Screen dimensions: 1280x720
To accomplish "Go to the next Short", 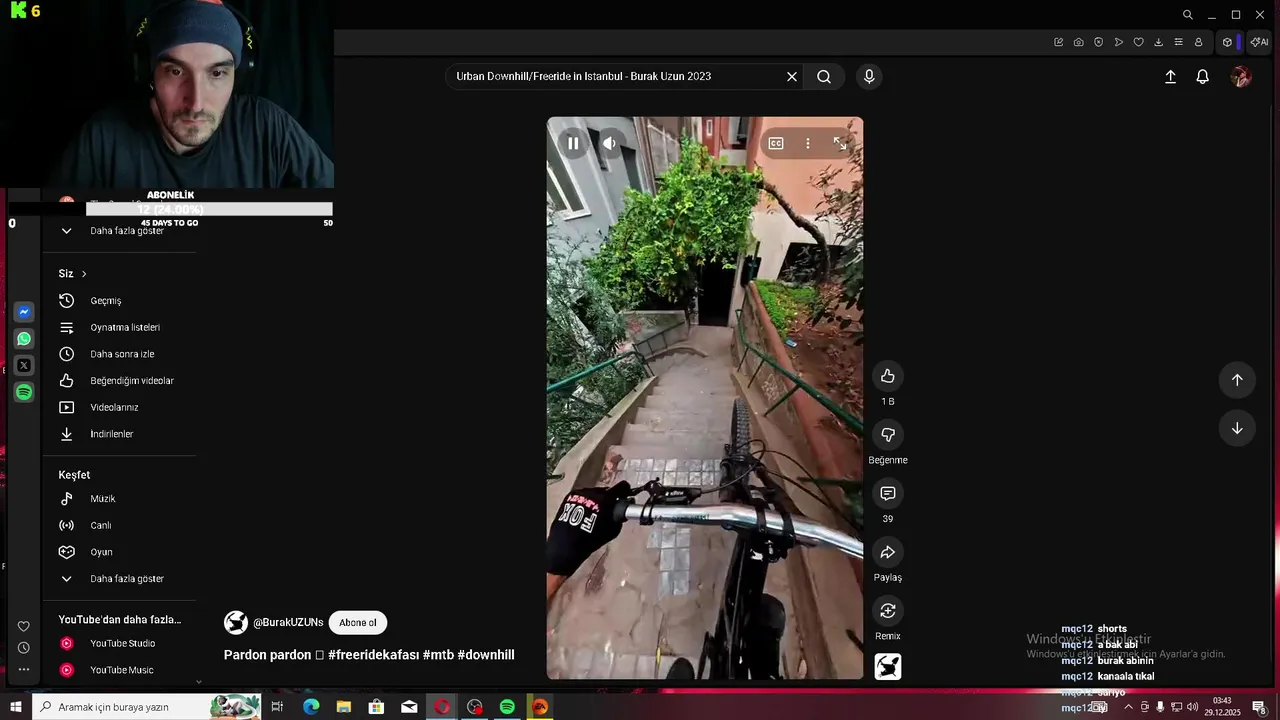I will click(x=1237, y=428).
